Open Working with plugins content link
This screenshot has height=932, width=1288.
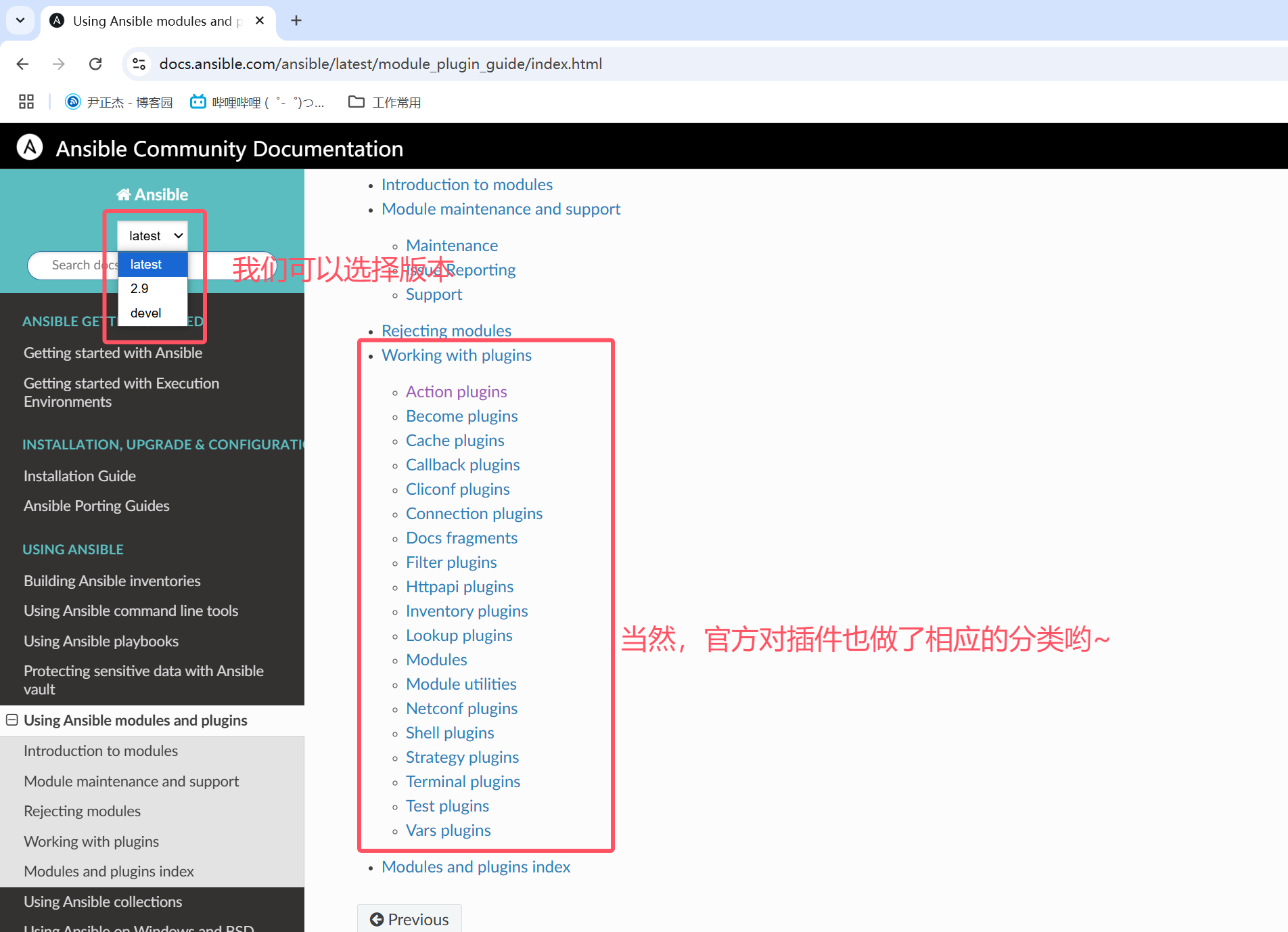(x=457, y=355)
